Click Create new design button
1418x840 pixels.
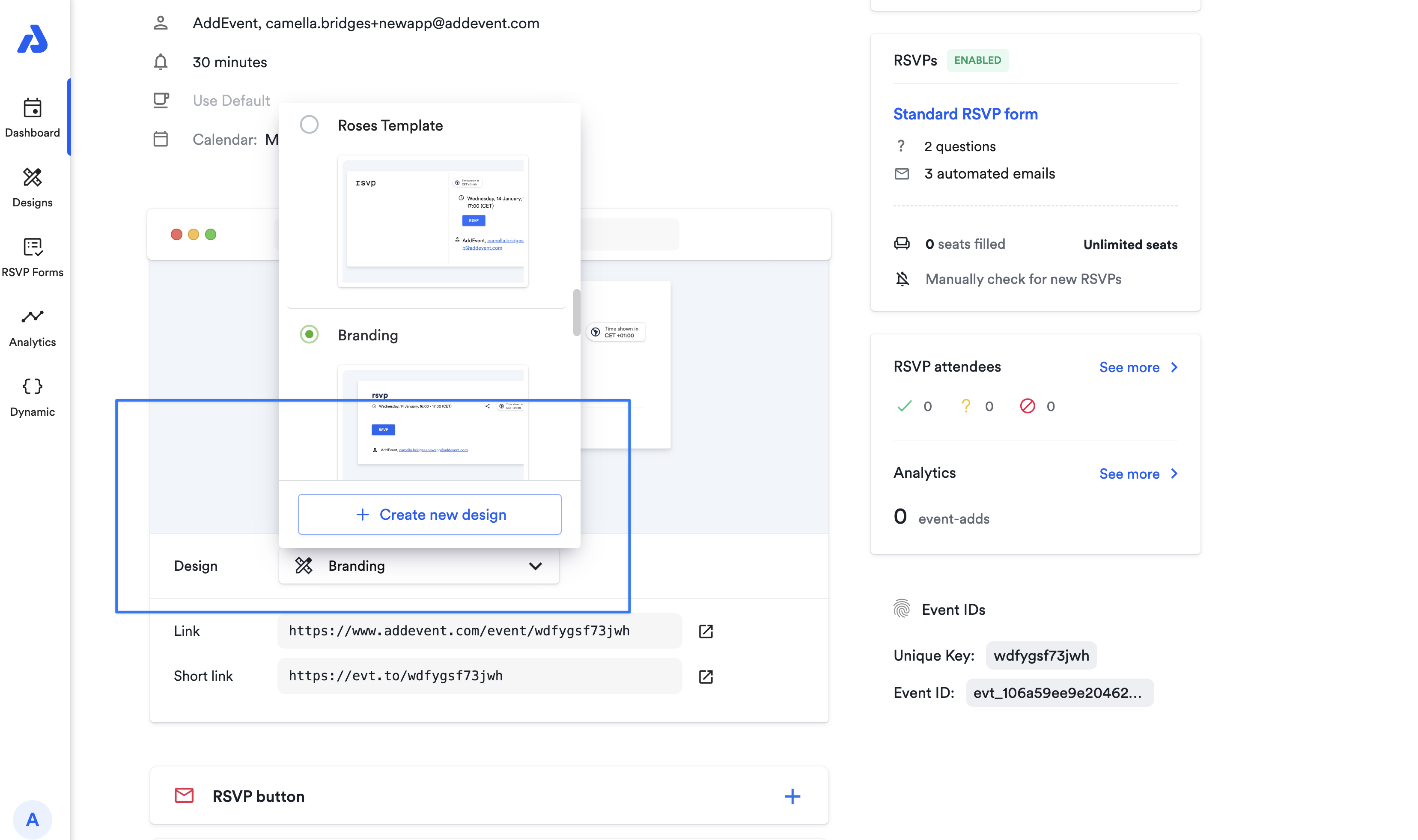(x=430, y=515)
